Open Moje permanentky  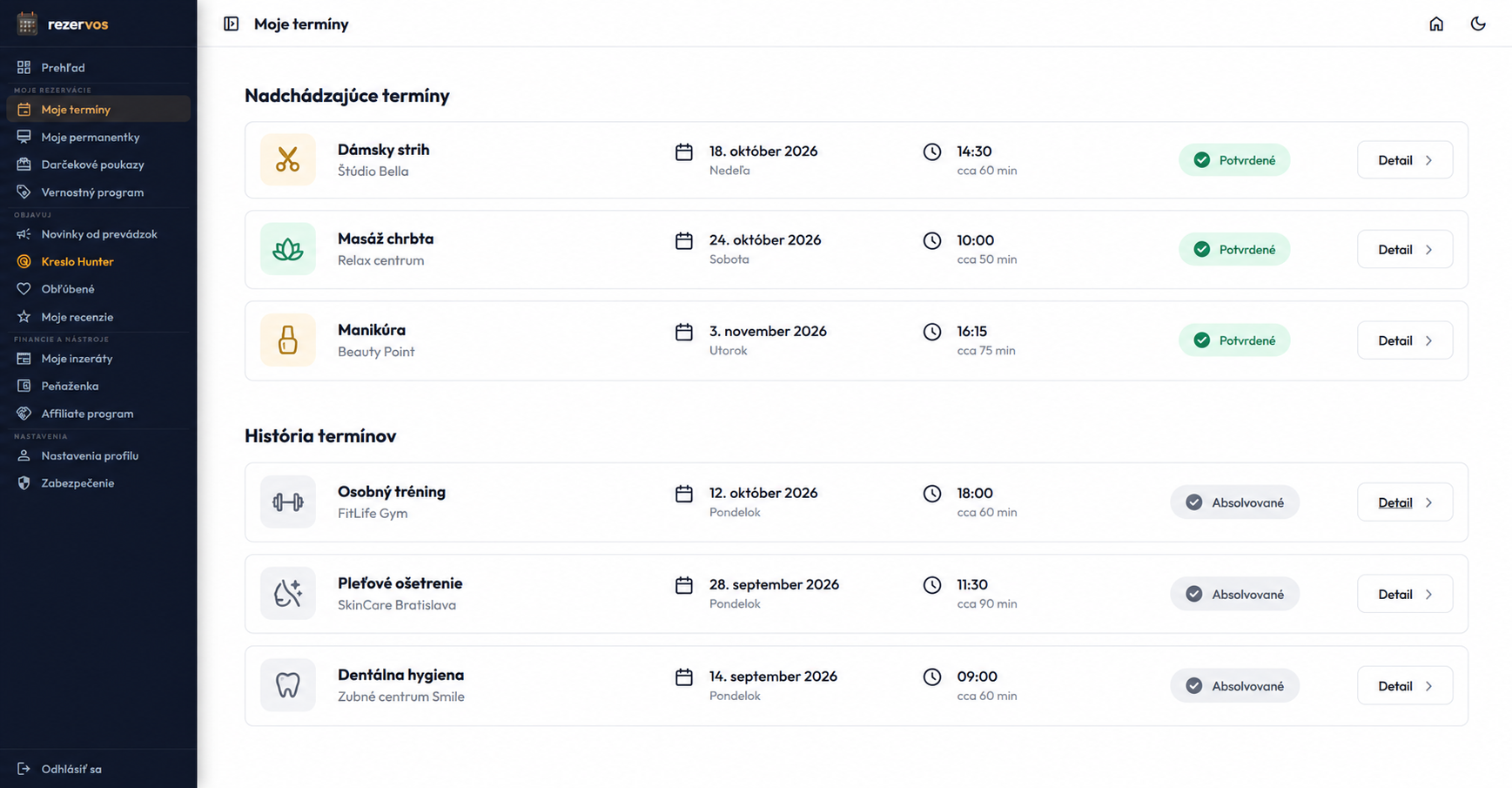point(98,137)
